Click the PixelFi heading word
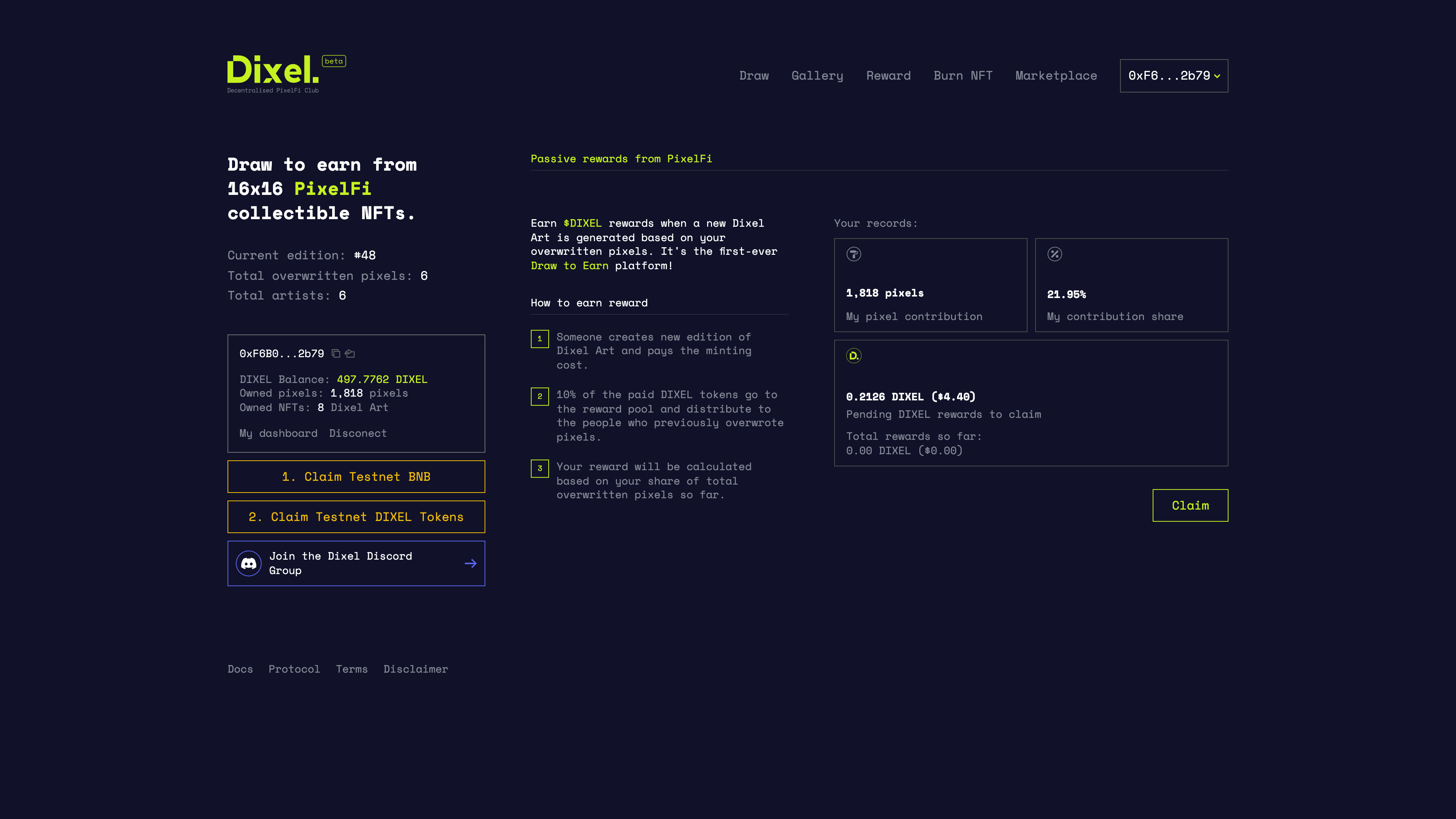The height and width of the screenshot is (819, 1456). tap(333, 188)
